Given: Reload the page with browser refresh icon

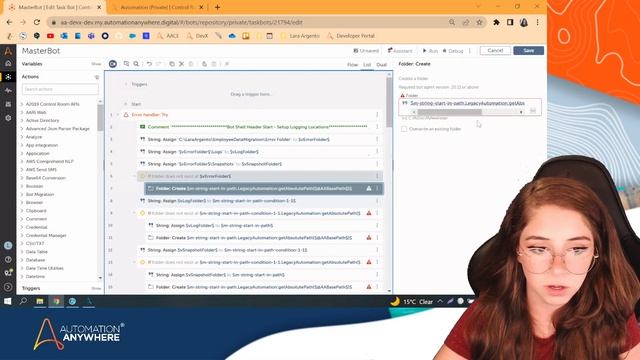Looking at the screenshot, I should coord(37,22).
